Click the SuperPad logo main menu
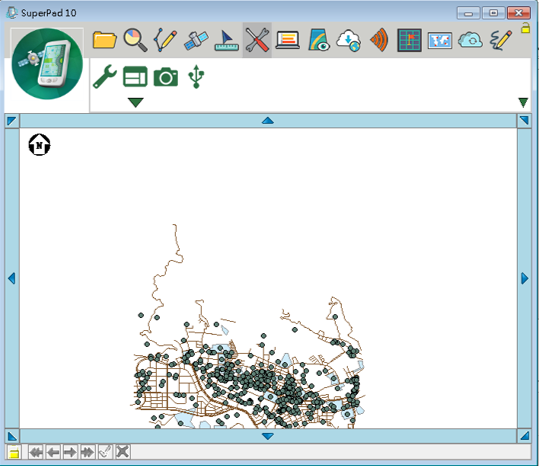 [x=47, y=64]
